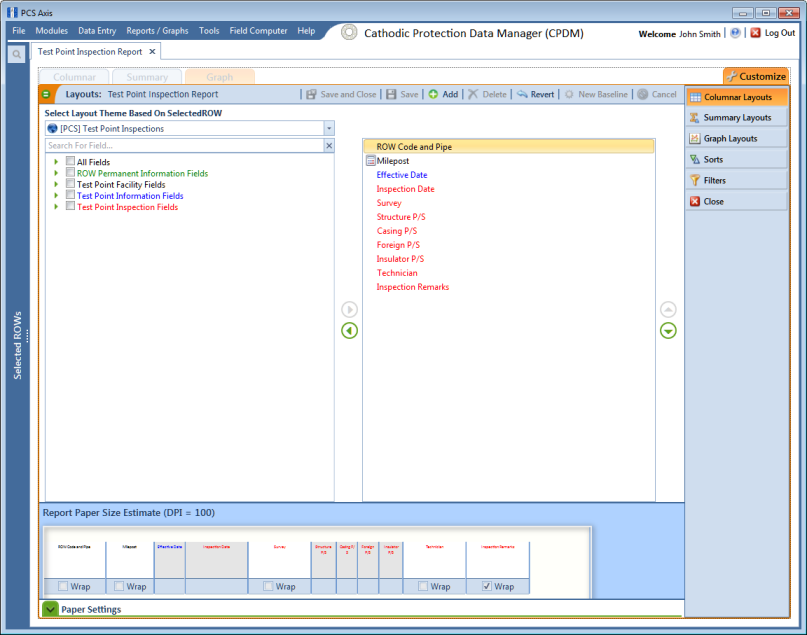Image resolution: width=807 pixels, height=635 pixels.
Task: Open Sorts in the side panel
Action: (736, 160)
